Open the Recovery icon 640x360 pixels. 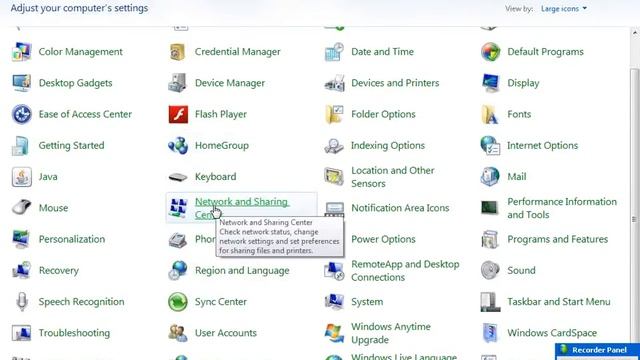(x=22, y=270)
